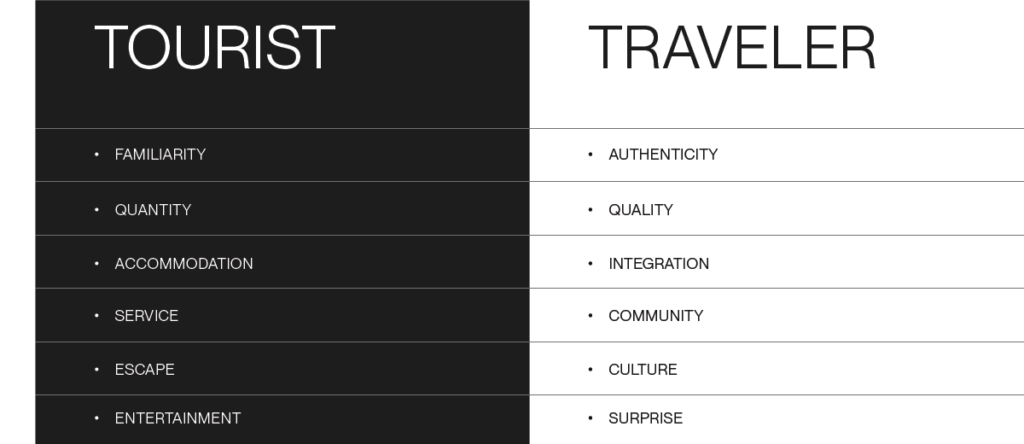Select the AUTHENTICITY list item
The height and width of the screenshot is (444, 1024).
pos(663,155)
